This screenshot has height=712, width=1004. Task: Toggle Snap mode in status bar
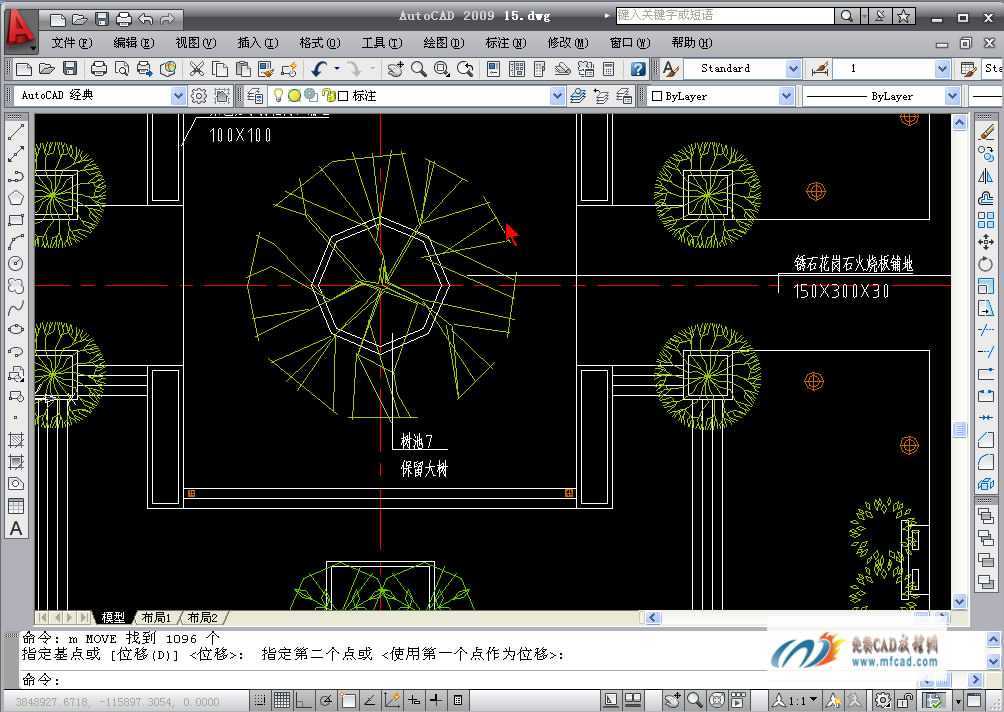click(x=259, y=700)
